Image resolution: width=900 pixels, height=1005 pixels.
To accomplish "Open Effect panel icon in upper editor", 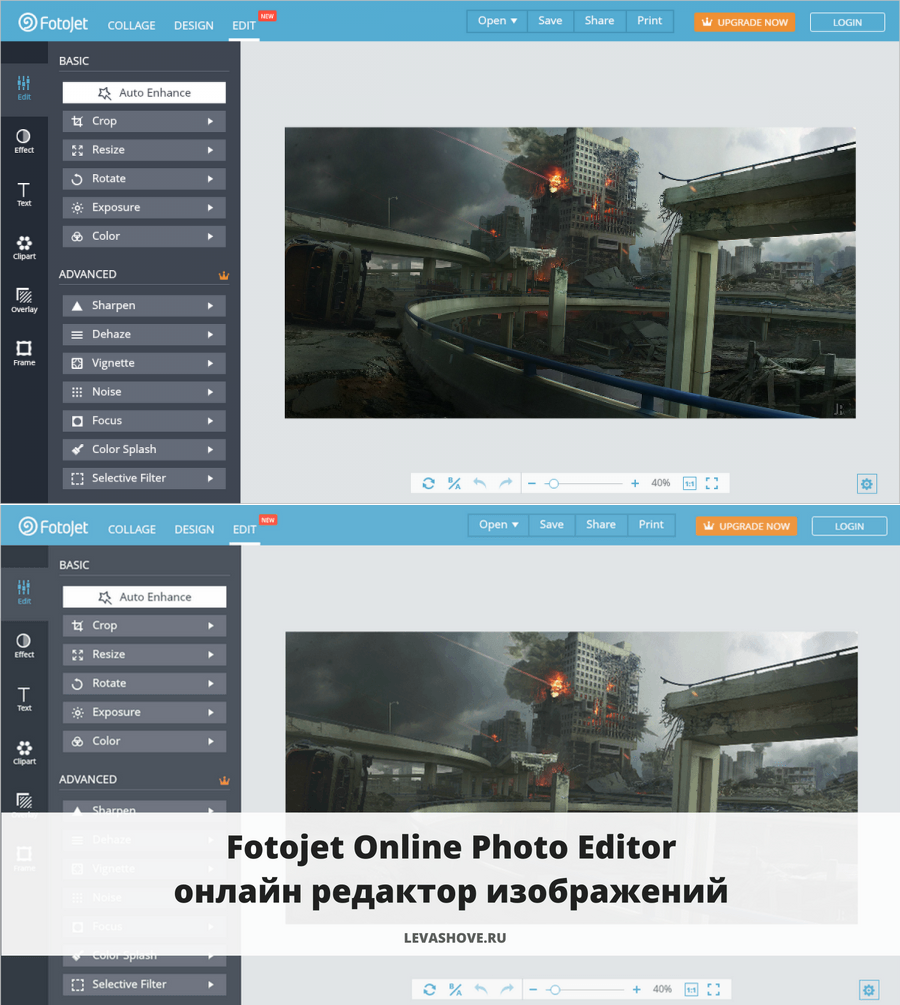I will pyautogui.click(x=24, y=141).
